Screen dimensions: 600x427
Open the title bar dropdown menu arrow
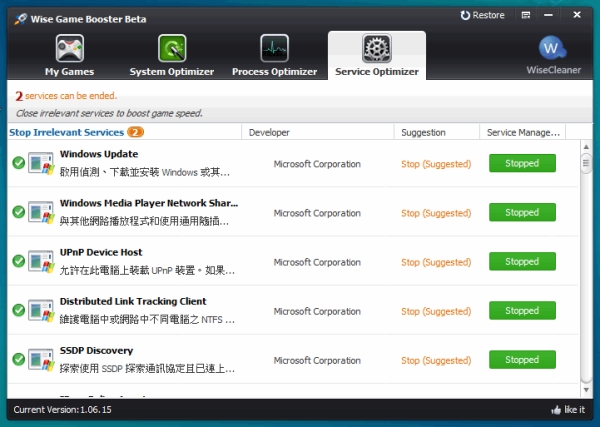point(526,15)
